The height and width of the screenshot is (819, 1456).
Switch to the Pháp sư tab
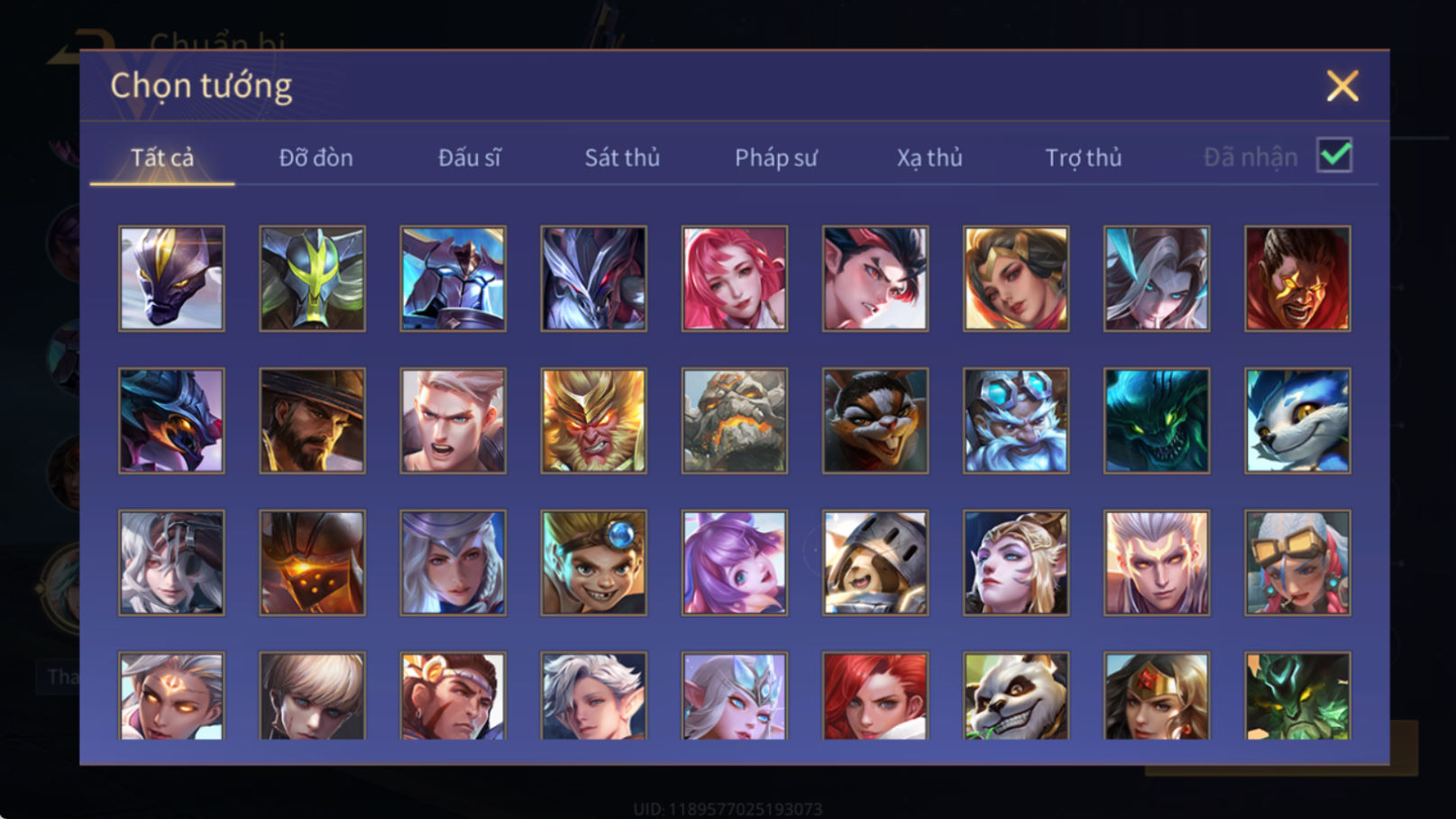pyautogui.click(x=776, y=158)
